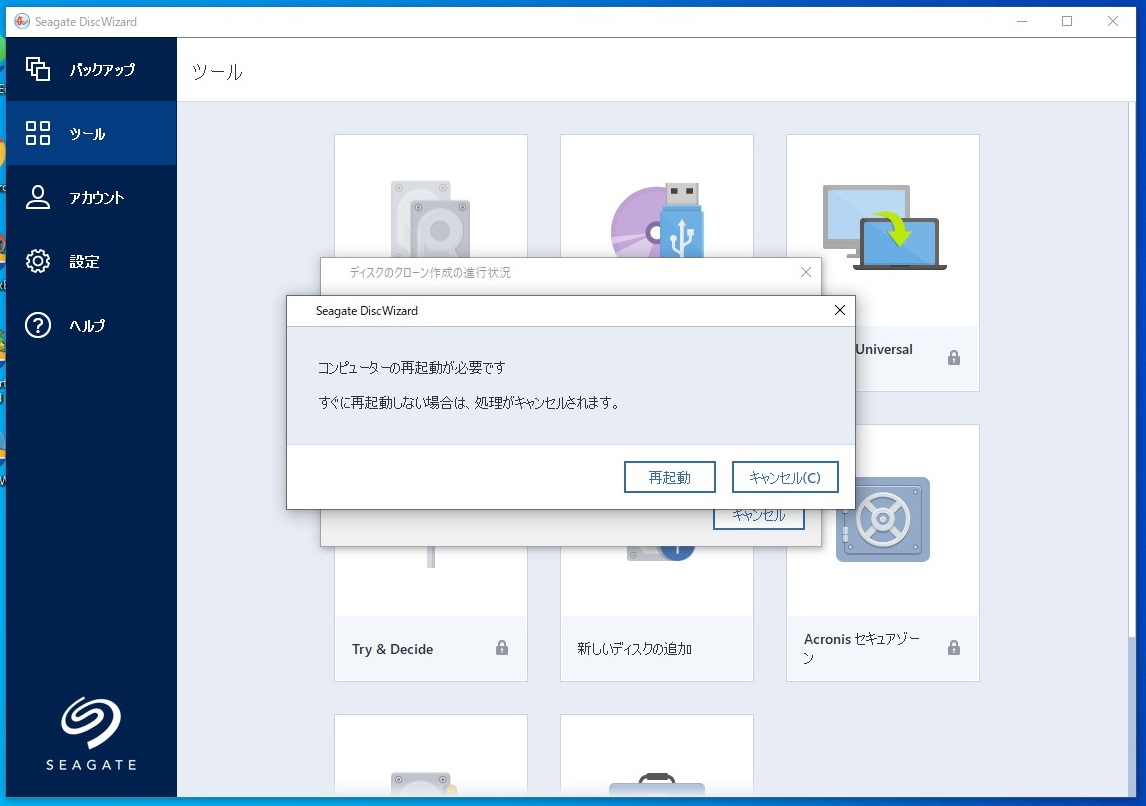The height and width of the screenshot is (806, 1146).
Task: Open the 設定 sidebar section
Action: tap(91, 261)
